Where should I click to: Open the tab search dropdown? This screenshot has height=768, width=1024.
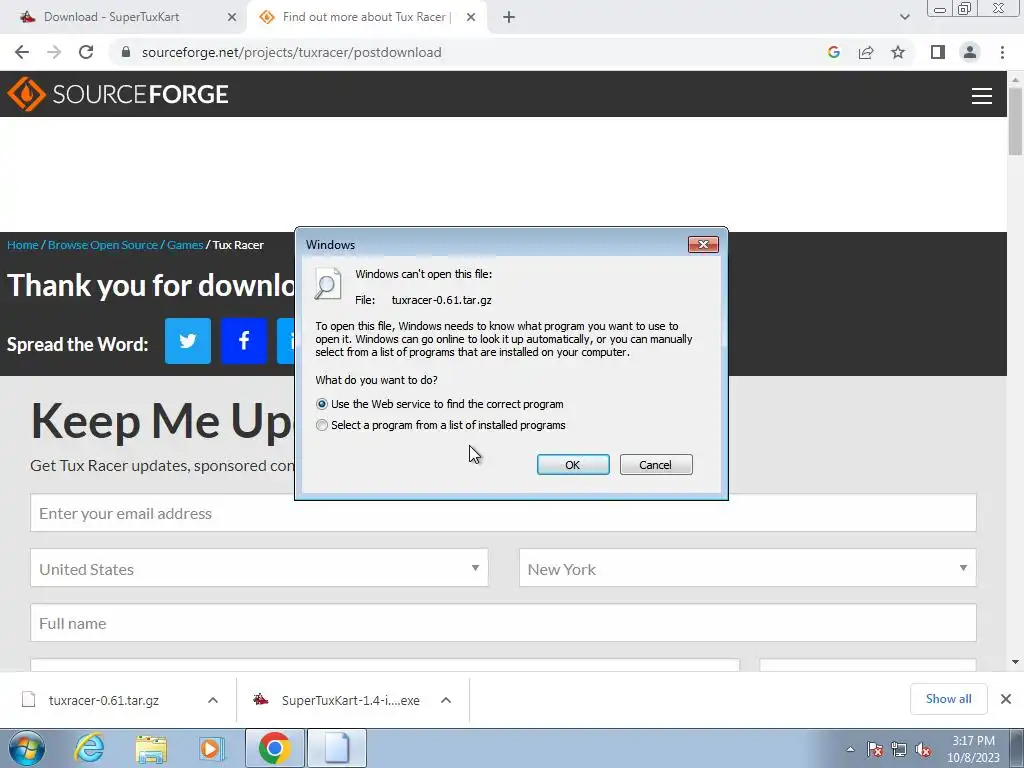click(904, 17)
